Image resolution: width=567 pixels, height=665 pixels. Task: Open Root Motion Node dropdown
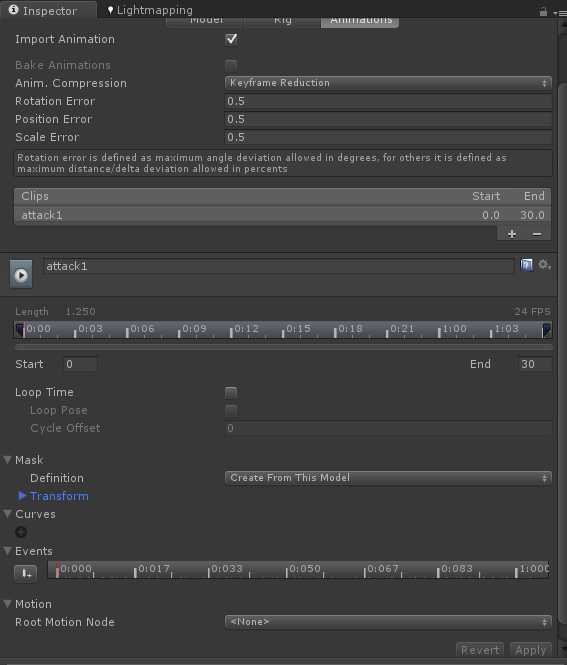[388, 622]
